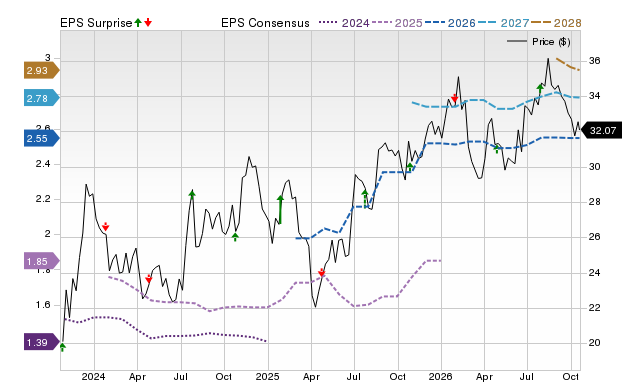Image resolution: width=640 pixels, height=382 pixels.
Task: Click the 1.85 lavender value badge
Action: [42, 261]
